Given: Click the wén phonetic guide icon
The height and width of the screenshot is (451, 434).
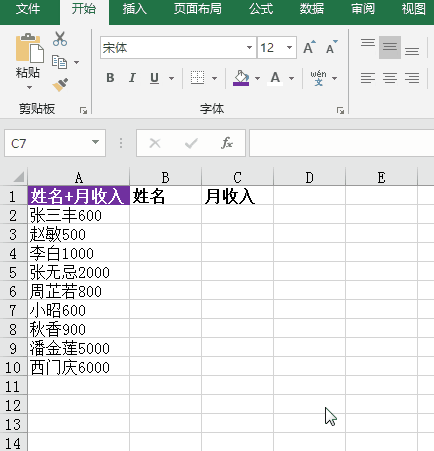Looking at the screenshot, I should [318, 78].
